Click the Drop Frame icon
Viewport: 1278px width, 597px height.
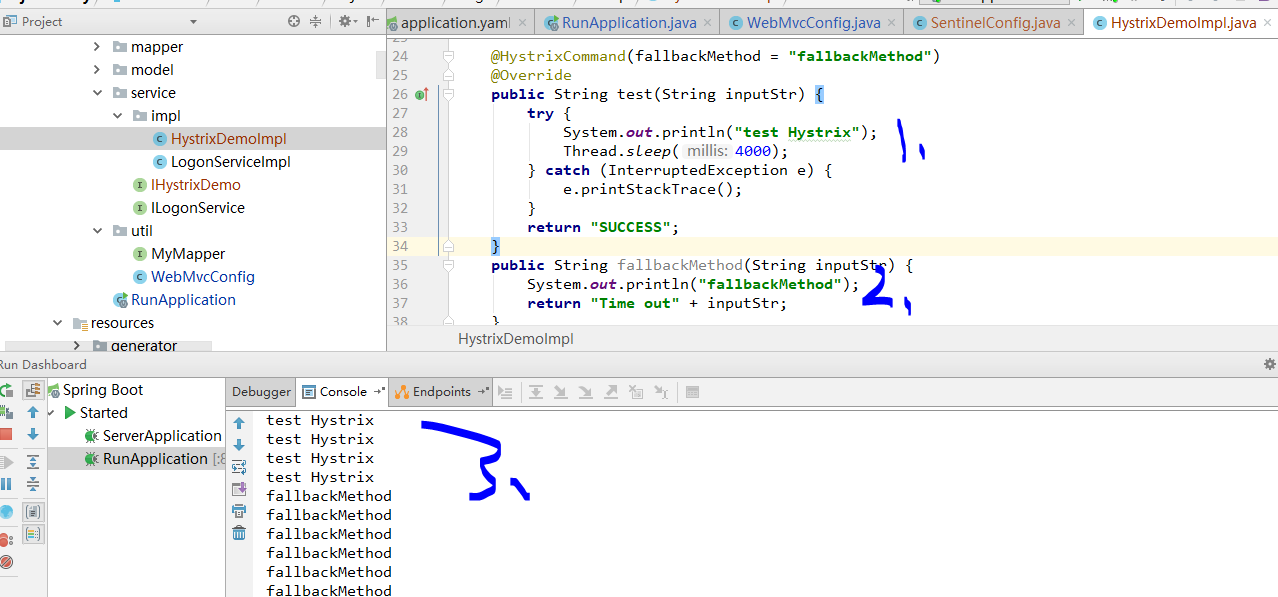click(x=636, y=392)
